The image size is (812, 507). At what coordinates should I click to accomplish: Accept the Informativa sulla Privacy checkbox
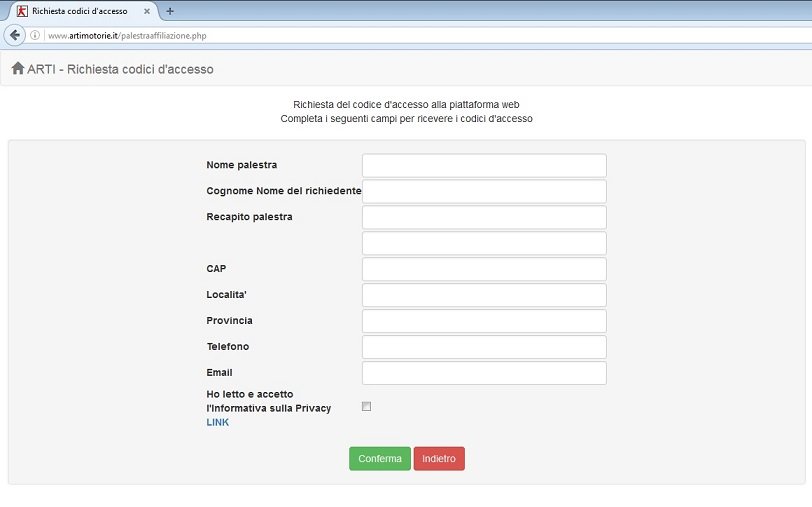coord(366,406)
